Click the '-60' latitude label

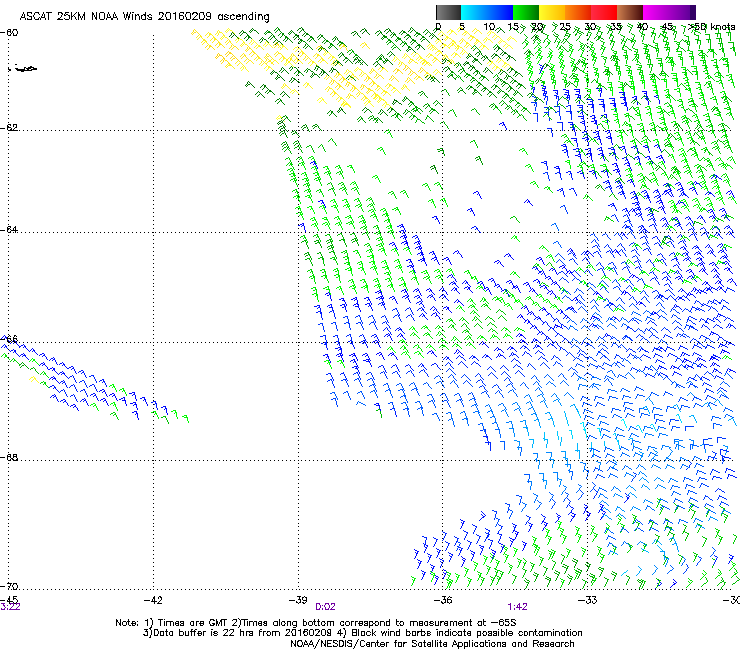point(9,33)
